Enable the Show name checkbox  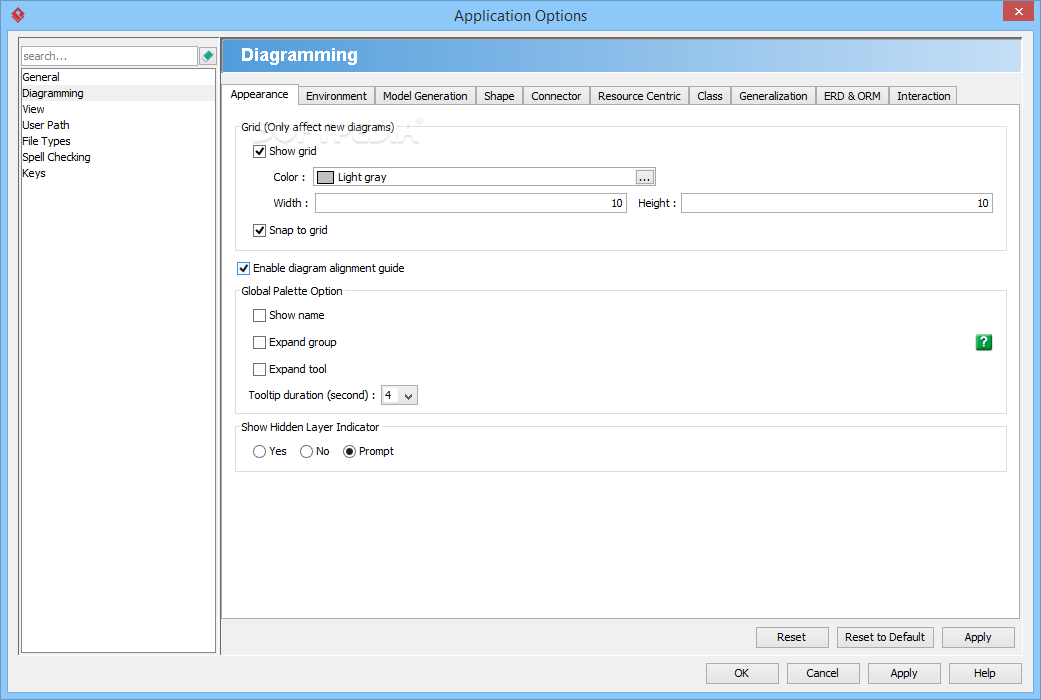point(260,315)
